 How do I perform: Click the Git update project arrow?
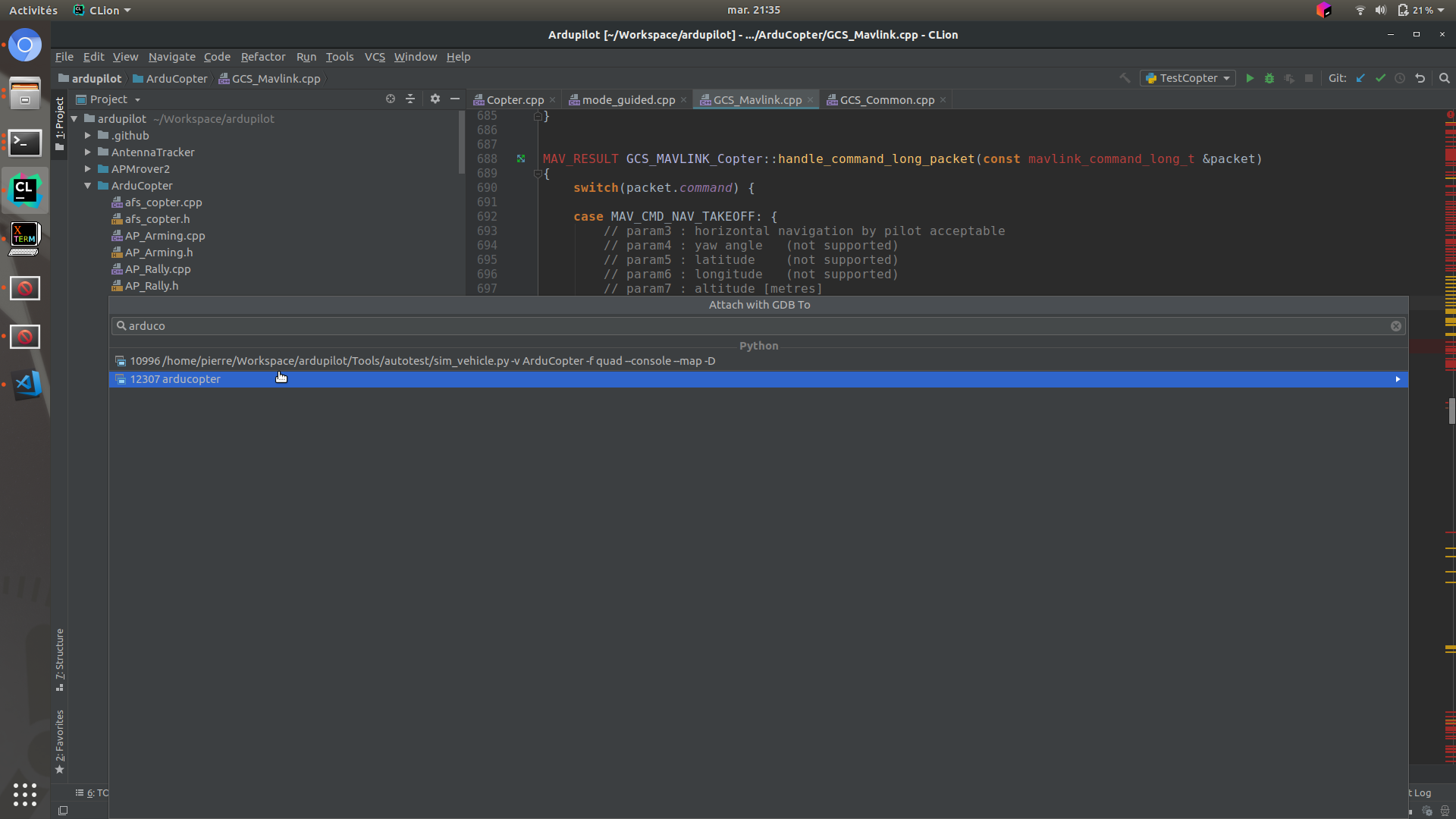click(1360, 78)
